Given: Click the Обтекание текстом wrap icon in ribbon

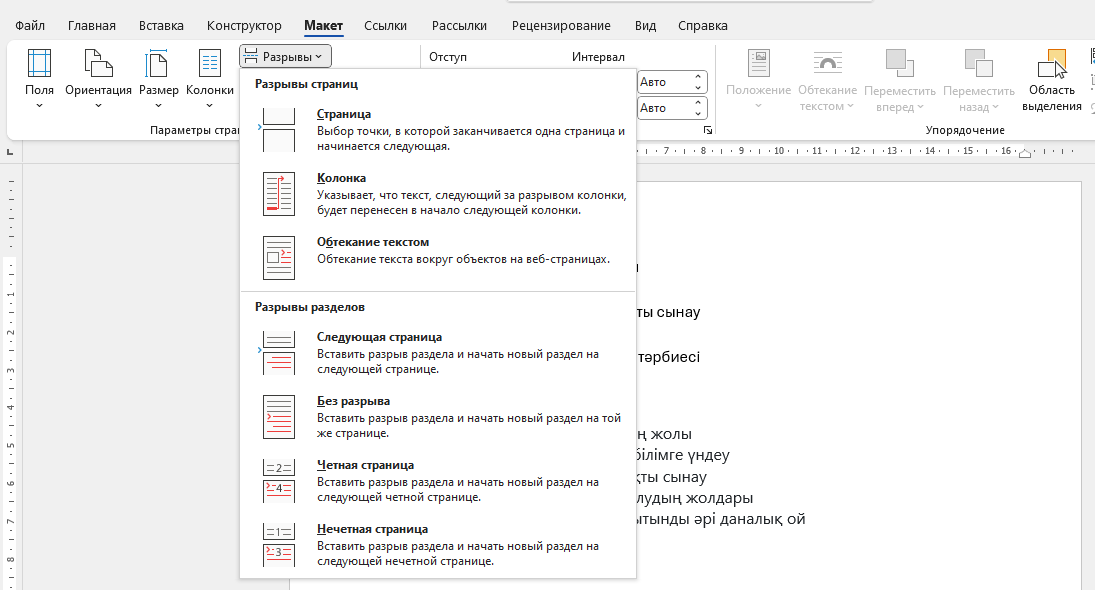Looking at the screenshot, I should point(828,64).
